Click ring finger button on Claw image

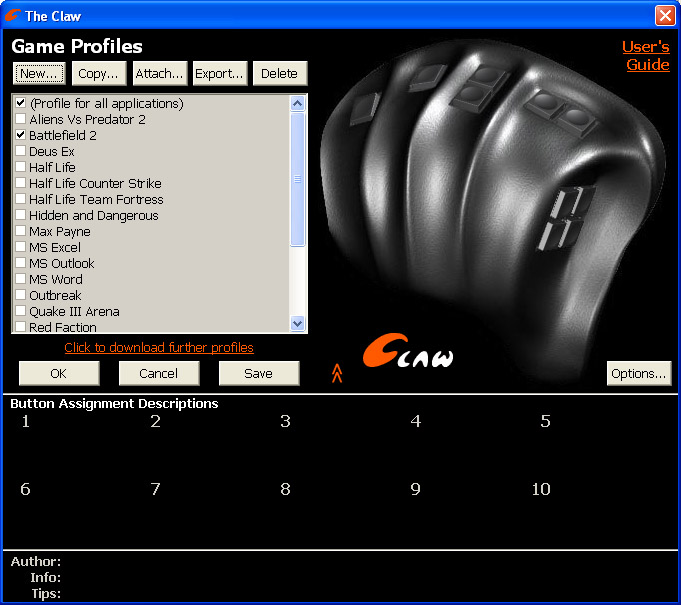point(427,77)
